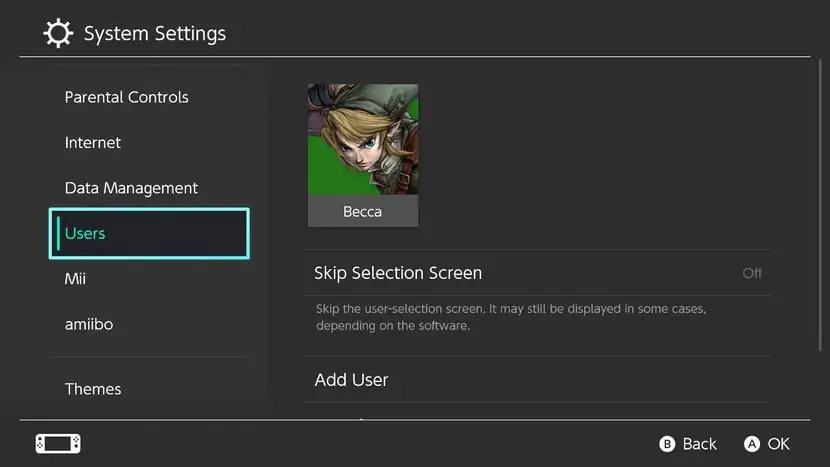The height and width of the screenshot is (467, 830).
Task: Toggle the Skip Selection Screen Off value
Action: (751, 273)
